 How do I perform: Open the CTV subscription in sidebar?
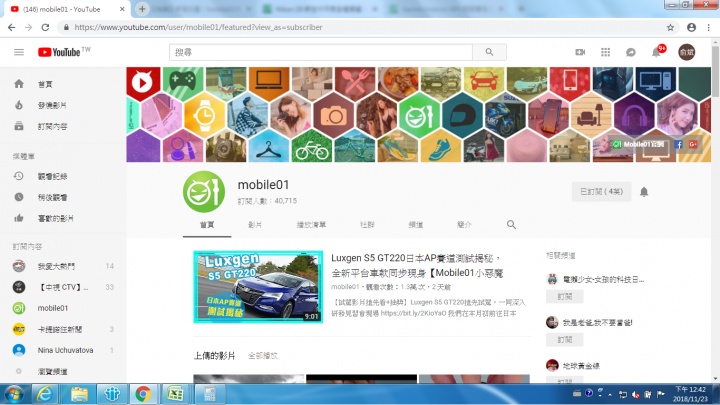point(63,287)
